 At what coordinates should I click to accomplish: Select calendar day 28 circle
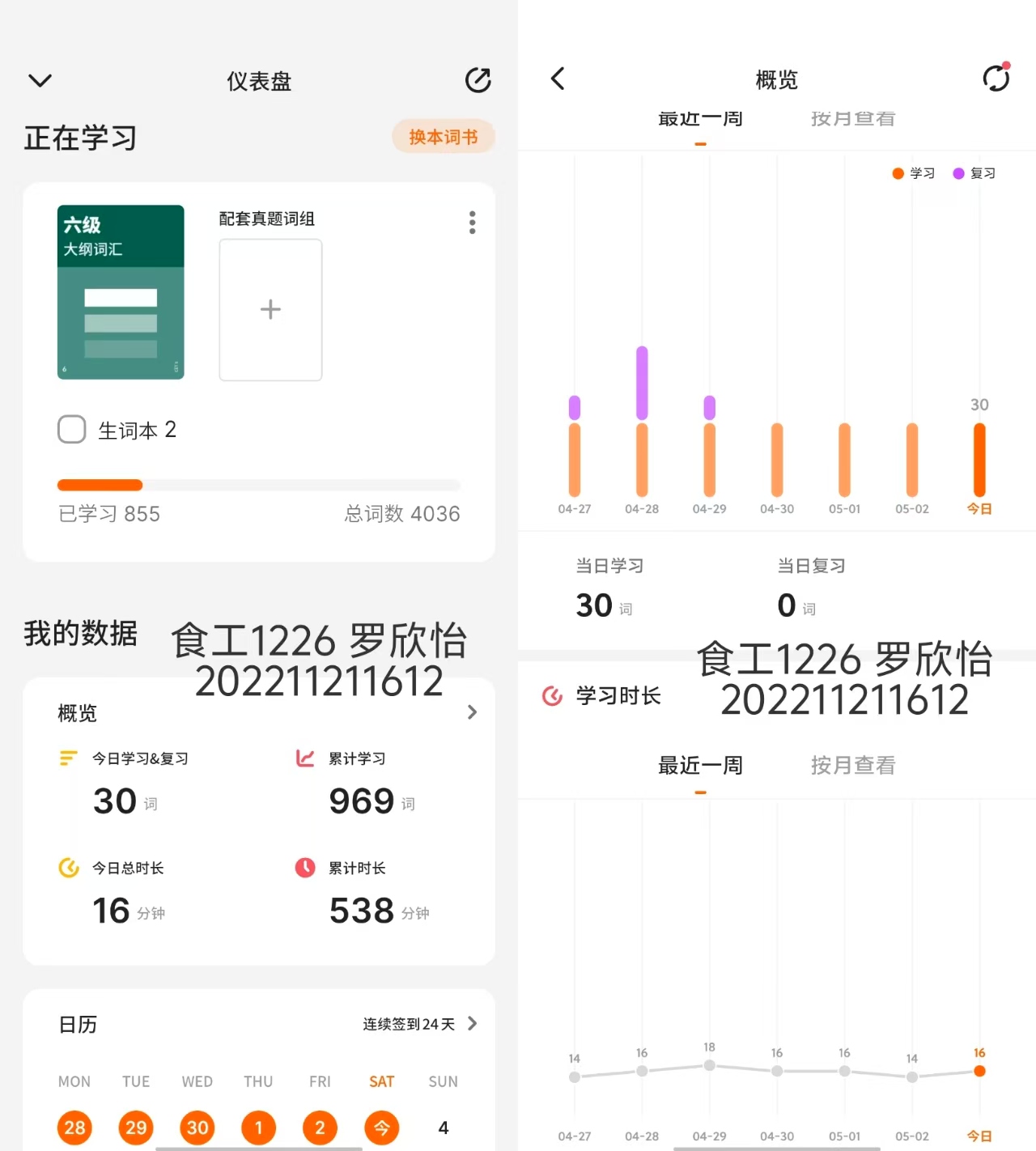[x=74, y=1128]
